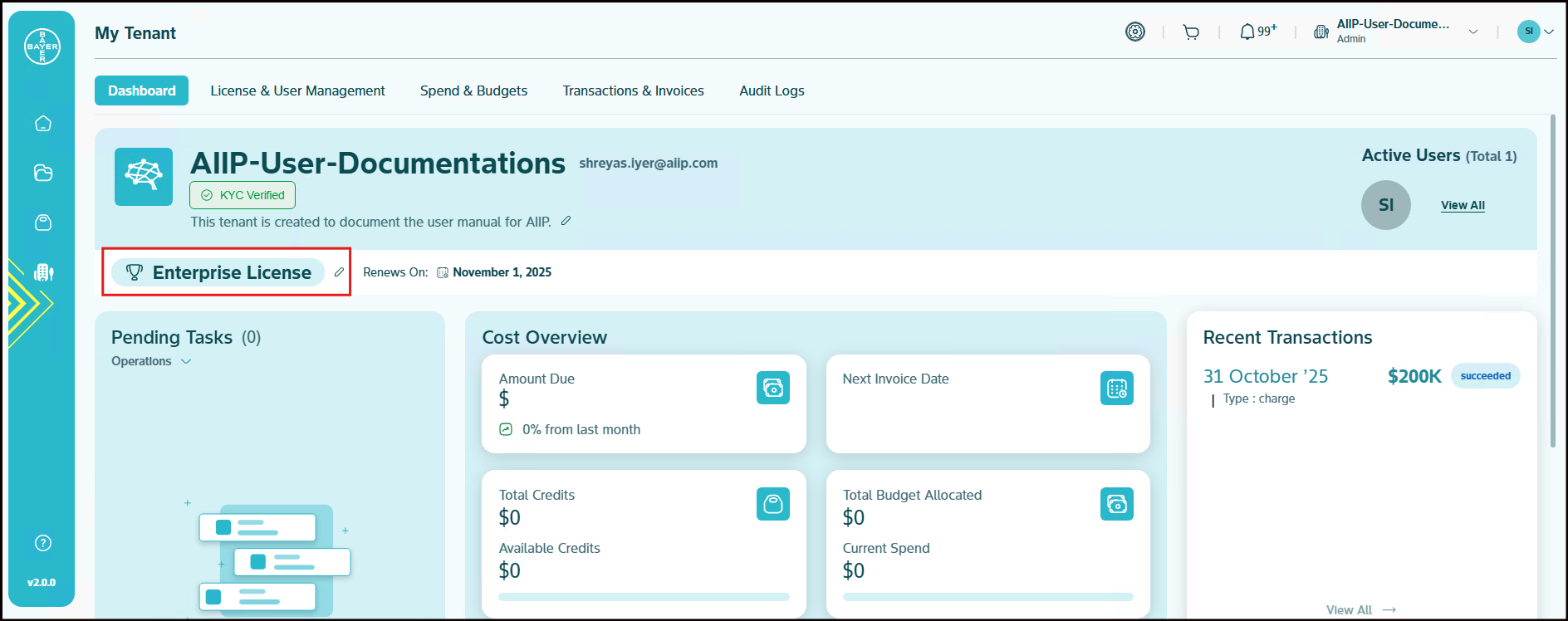This screenshot has width=1568, height=621.
Task: Select the SI active user avatar
Action: (x=1385, y=205)
